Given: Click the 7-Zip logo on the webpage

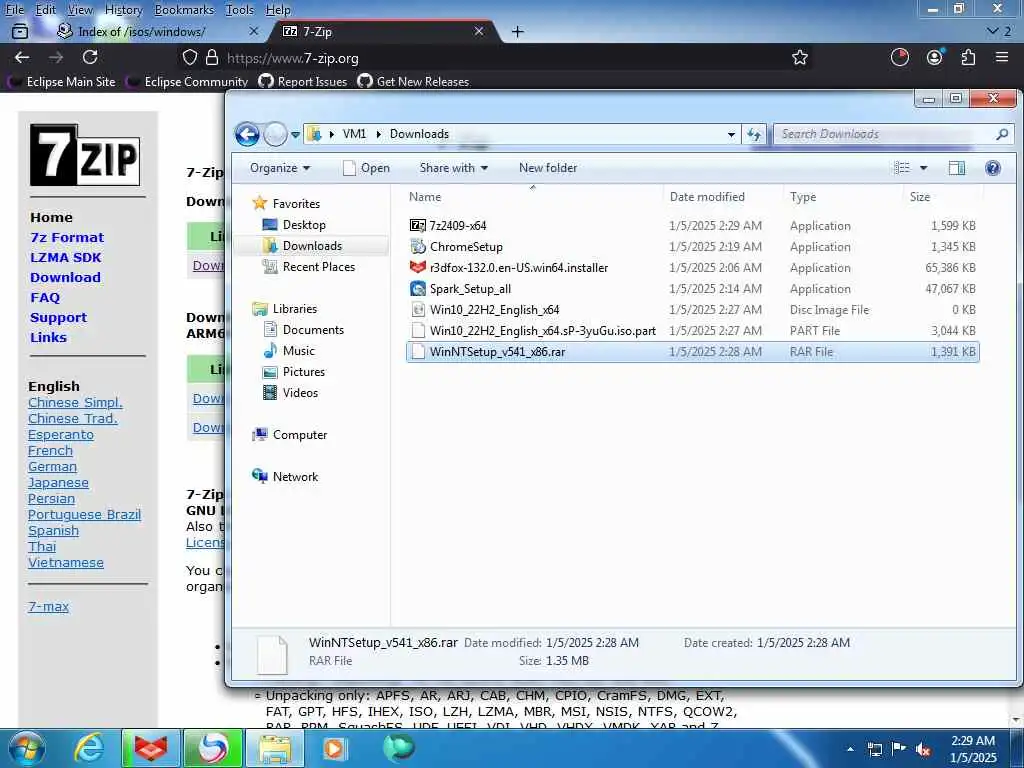Looking at the screenshot, I should click(x=85, y=155).
